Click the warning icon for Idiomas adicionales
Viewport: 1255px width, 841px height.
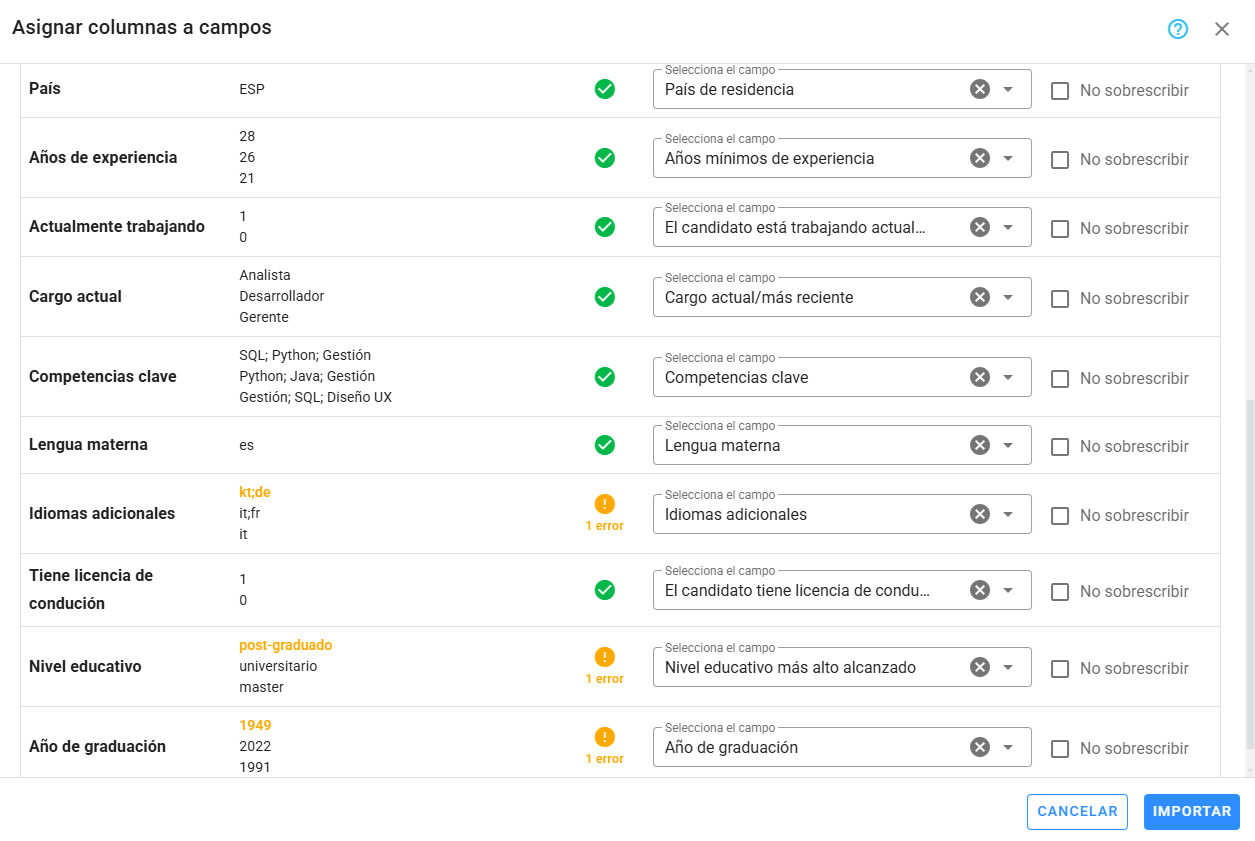[x=605, y=504]
